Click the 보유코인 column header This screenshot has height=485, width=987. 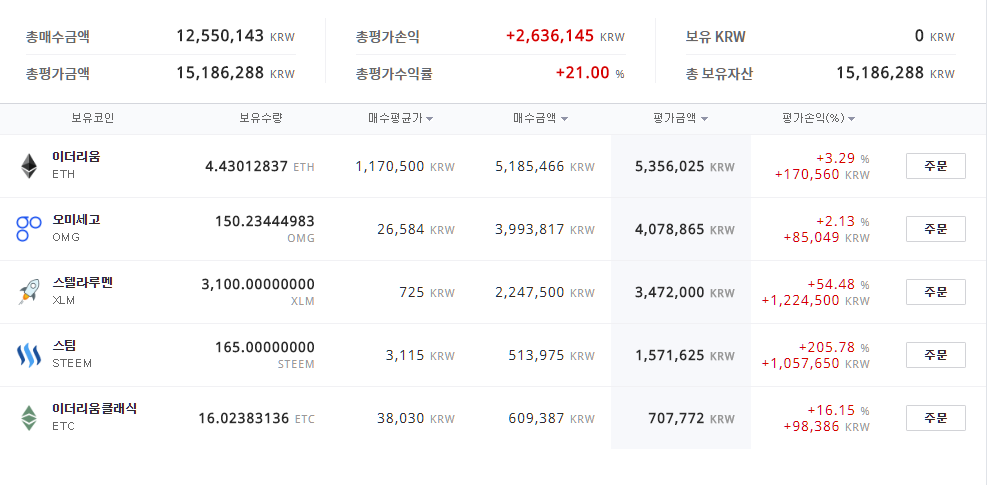93,118
